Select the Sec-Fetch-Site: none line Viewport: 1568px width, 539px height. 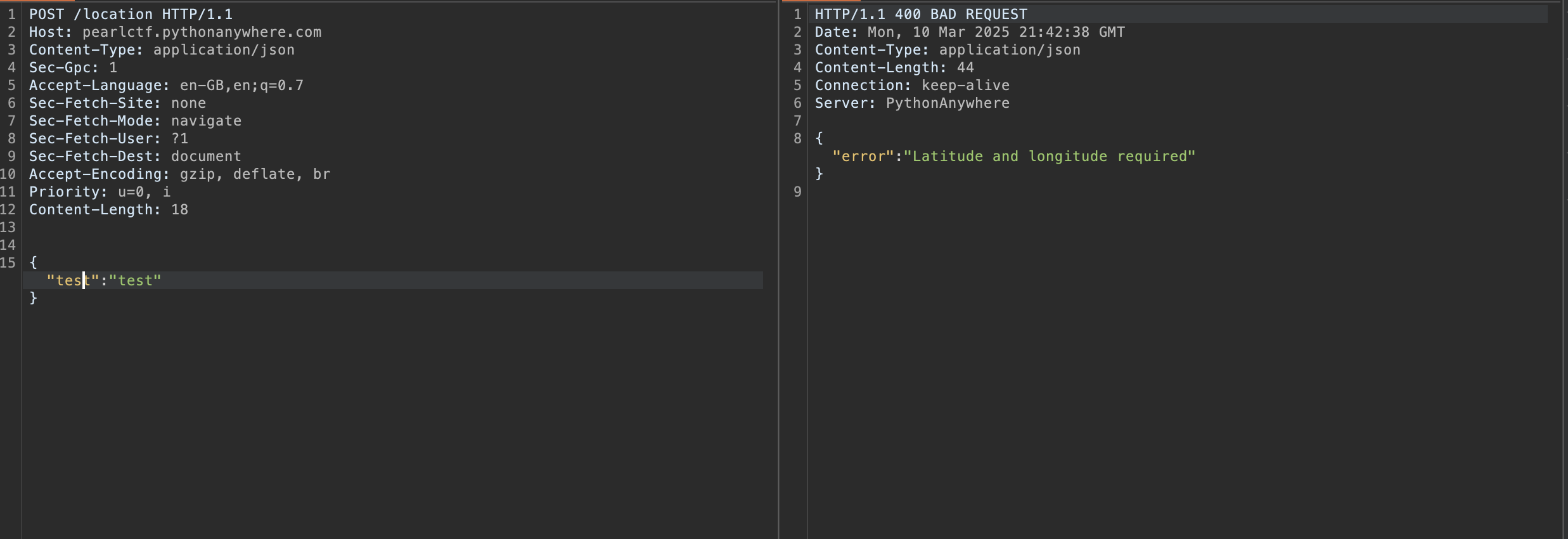pos(117,103)
